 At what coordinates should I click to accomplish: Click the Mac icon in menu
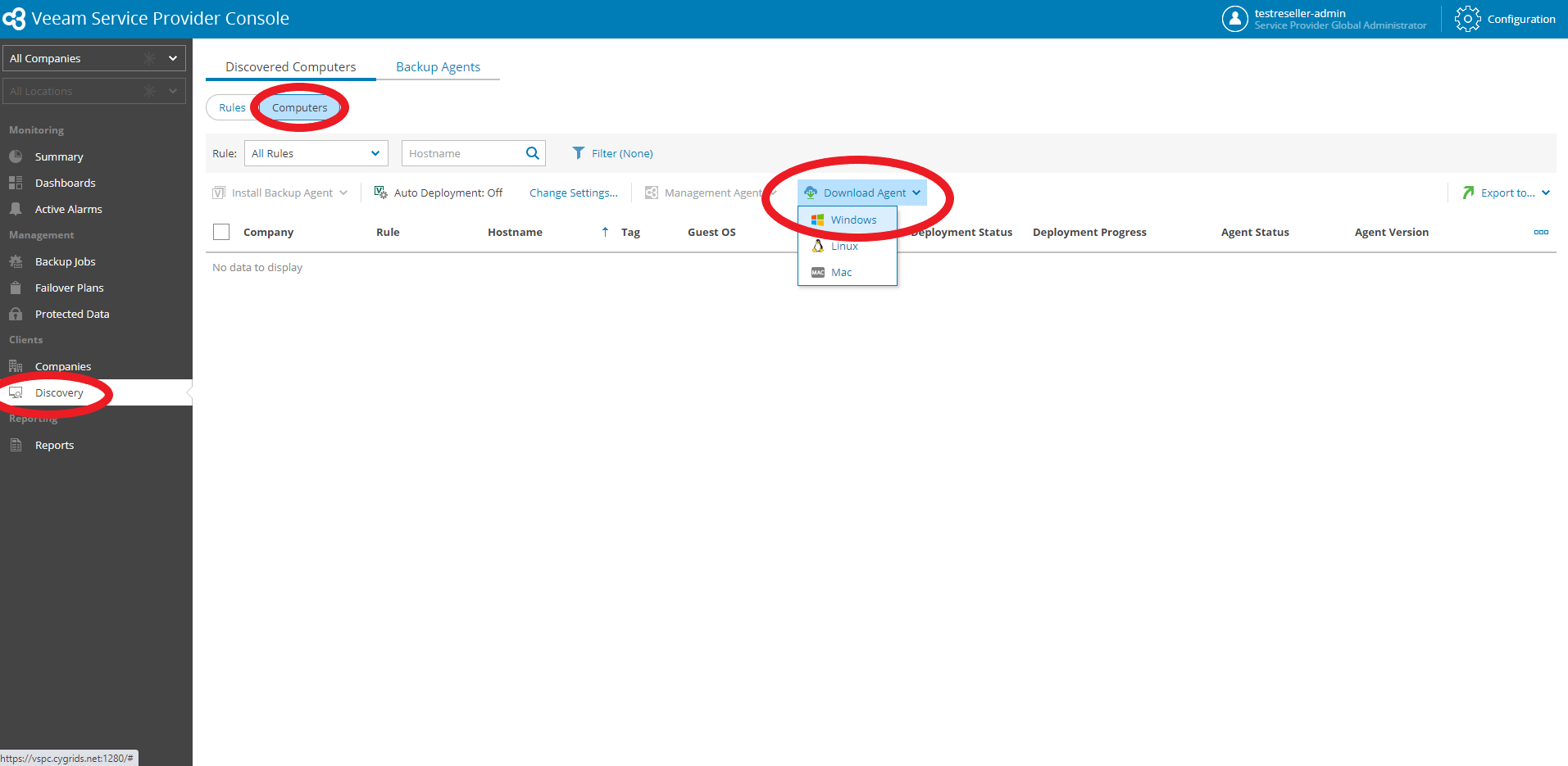tap(817, 272)
